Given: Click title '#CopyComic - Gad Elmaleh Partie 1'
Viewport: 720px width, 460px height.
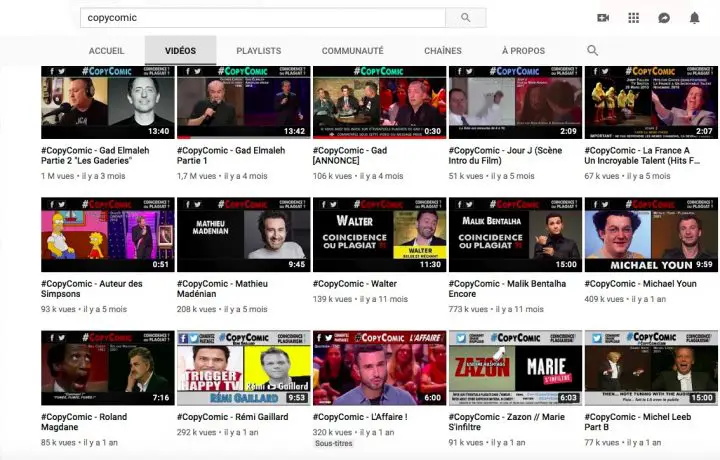Looking at the screenshot, I should pyautogui.click(x=231, y=156).
